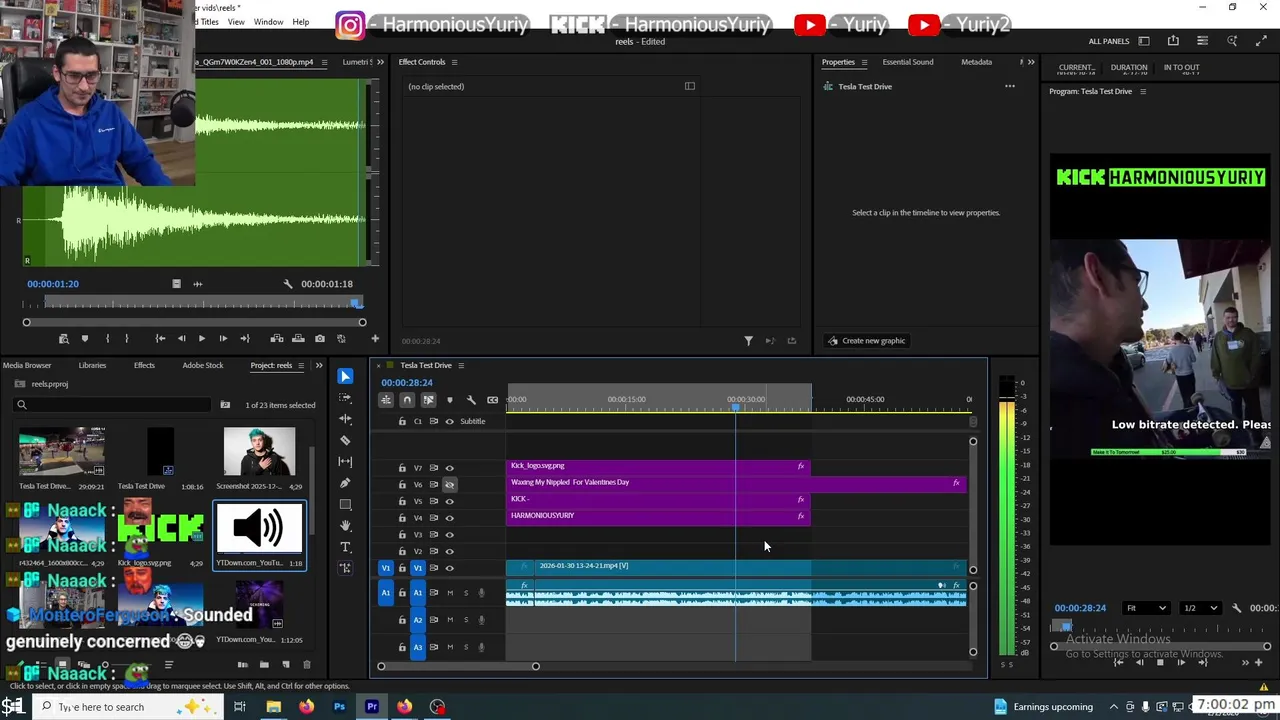Click Insert button in Source monitor
The image size is (1280, 720).
(x=277, y=339)
